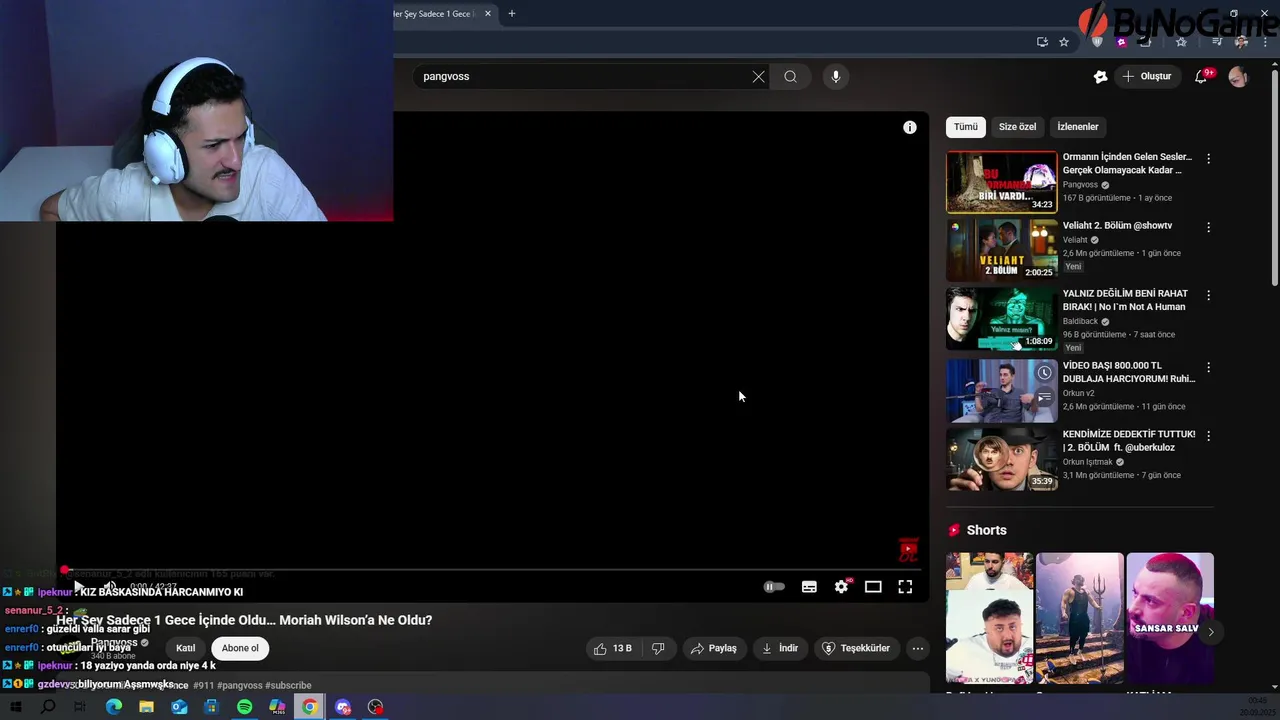1280x720 pixels.
Task: Start voice search with the microphone icon
Action: 836,76
